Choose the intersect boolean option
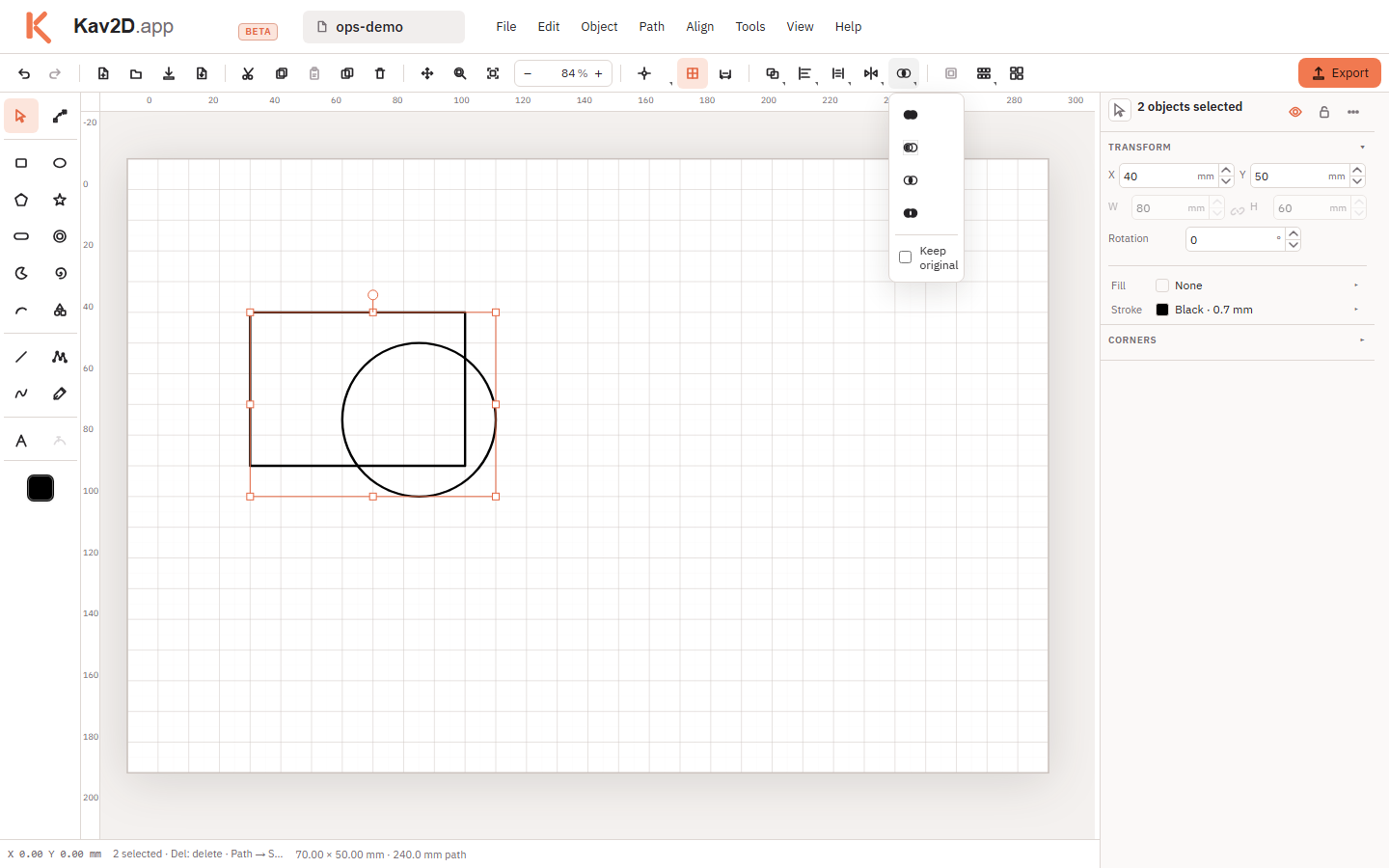This screenshot has width=1389, height=868. (911, 180)
